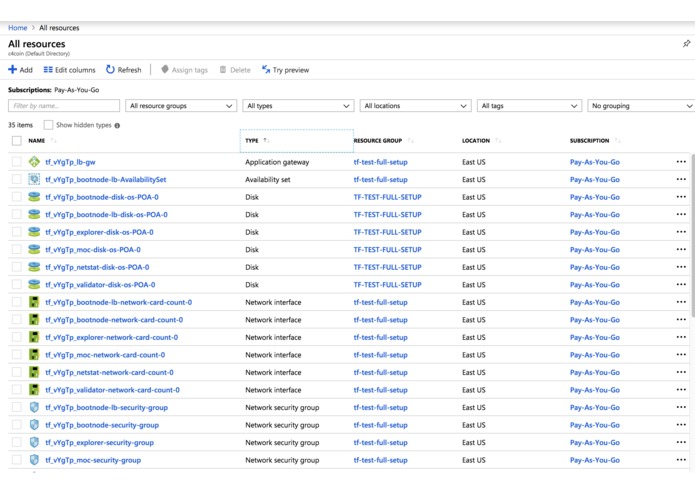
Task: Click in the Filter by name field
Action: 64,106
